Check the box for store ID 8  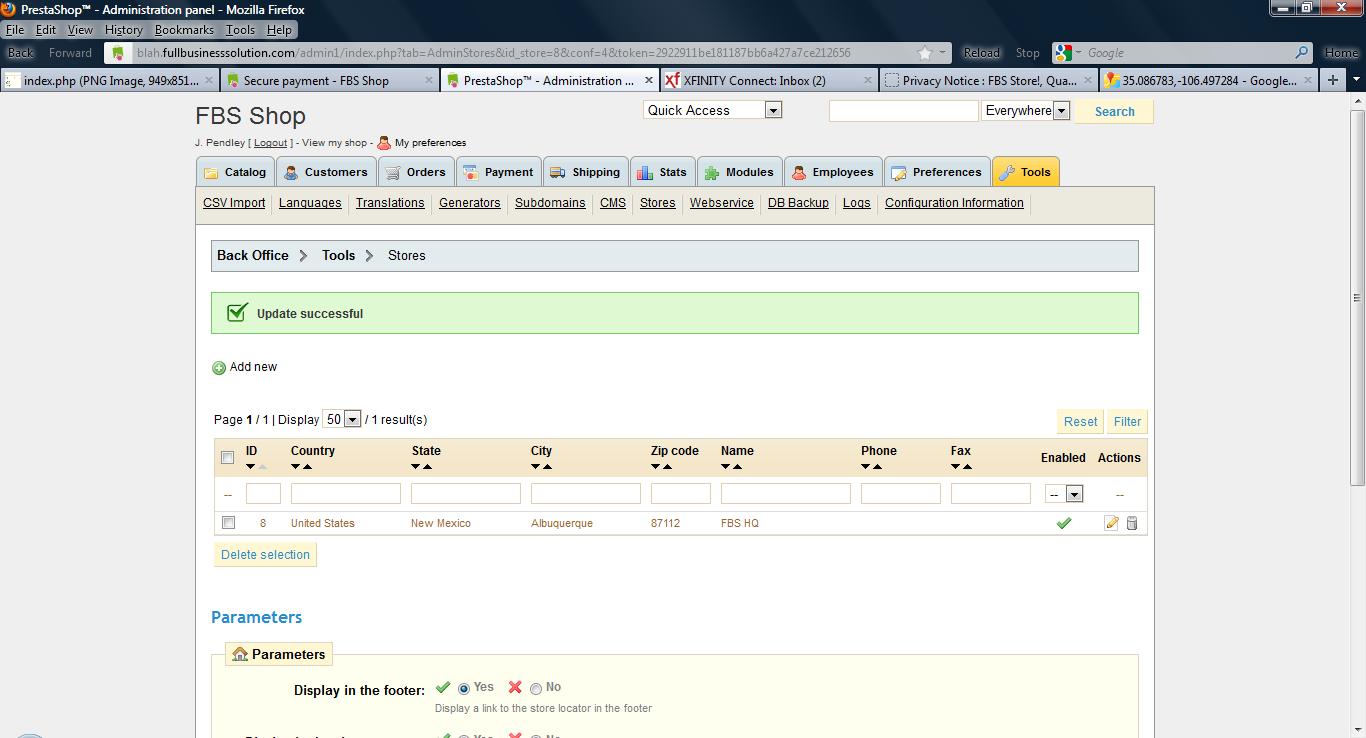[x=228, y=523]
